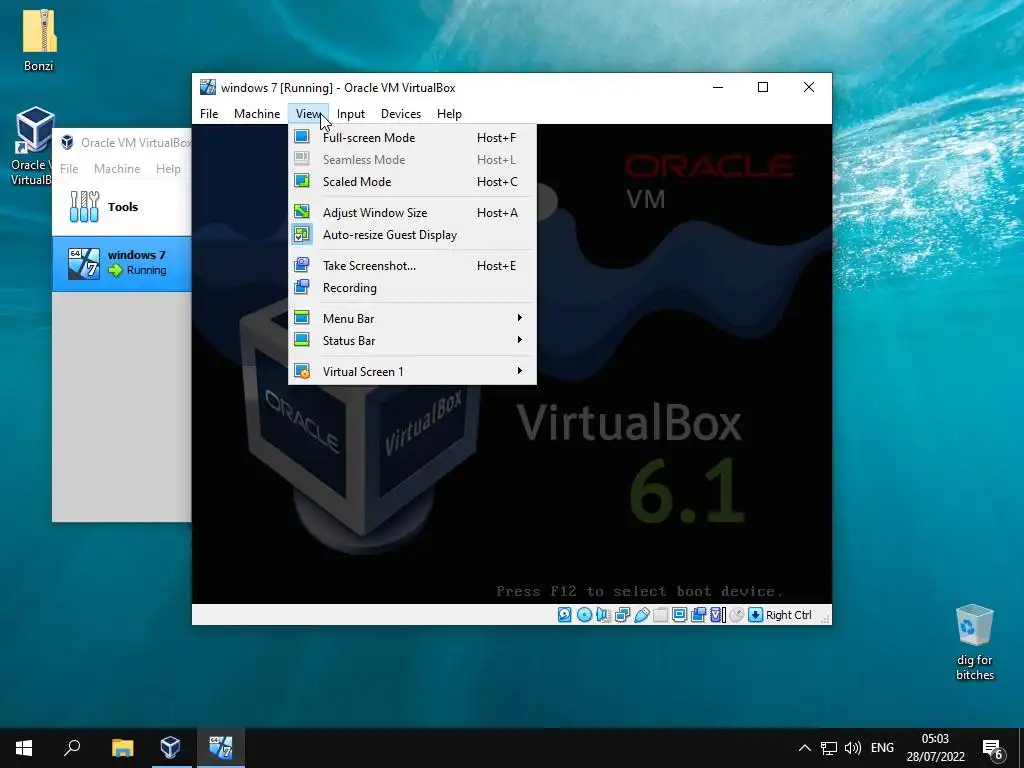Choose Full-screen Mode from the View menu
The height and width of the screenshot is (768, 1024).
point(412,138)
